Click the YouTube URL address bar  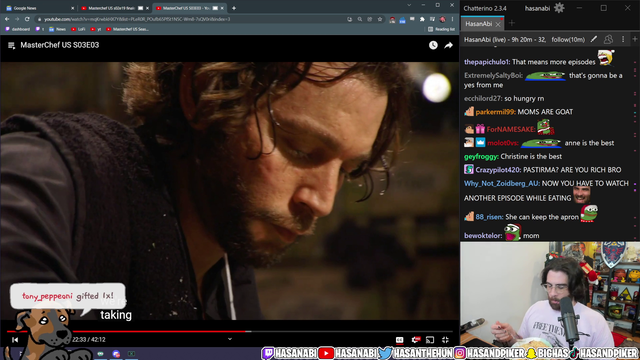(192, 19)
